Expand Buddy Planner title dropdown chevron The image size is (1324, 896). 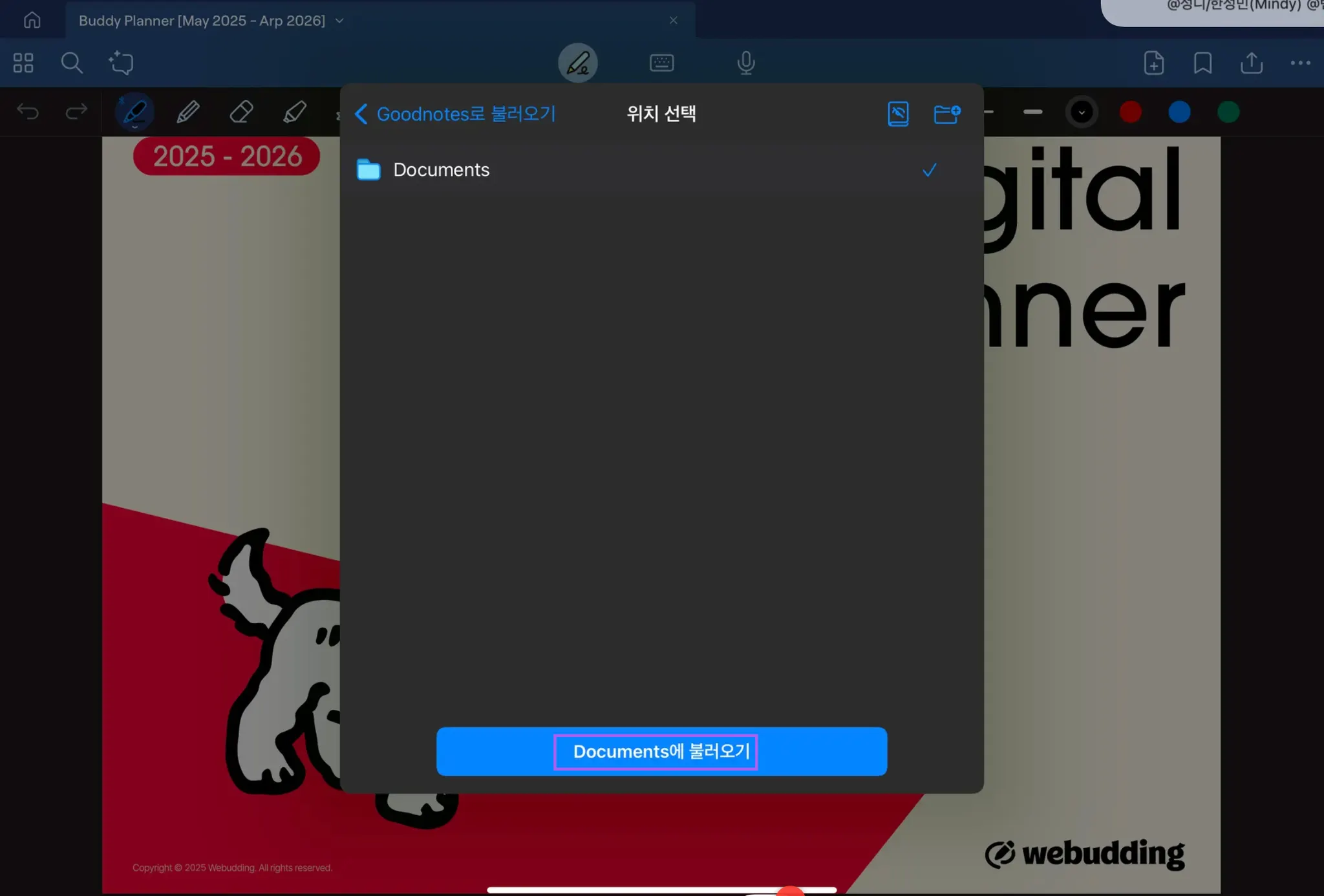(339, 21)
